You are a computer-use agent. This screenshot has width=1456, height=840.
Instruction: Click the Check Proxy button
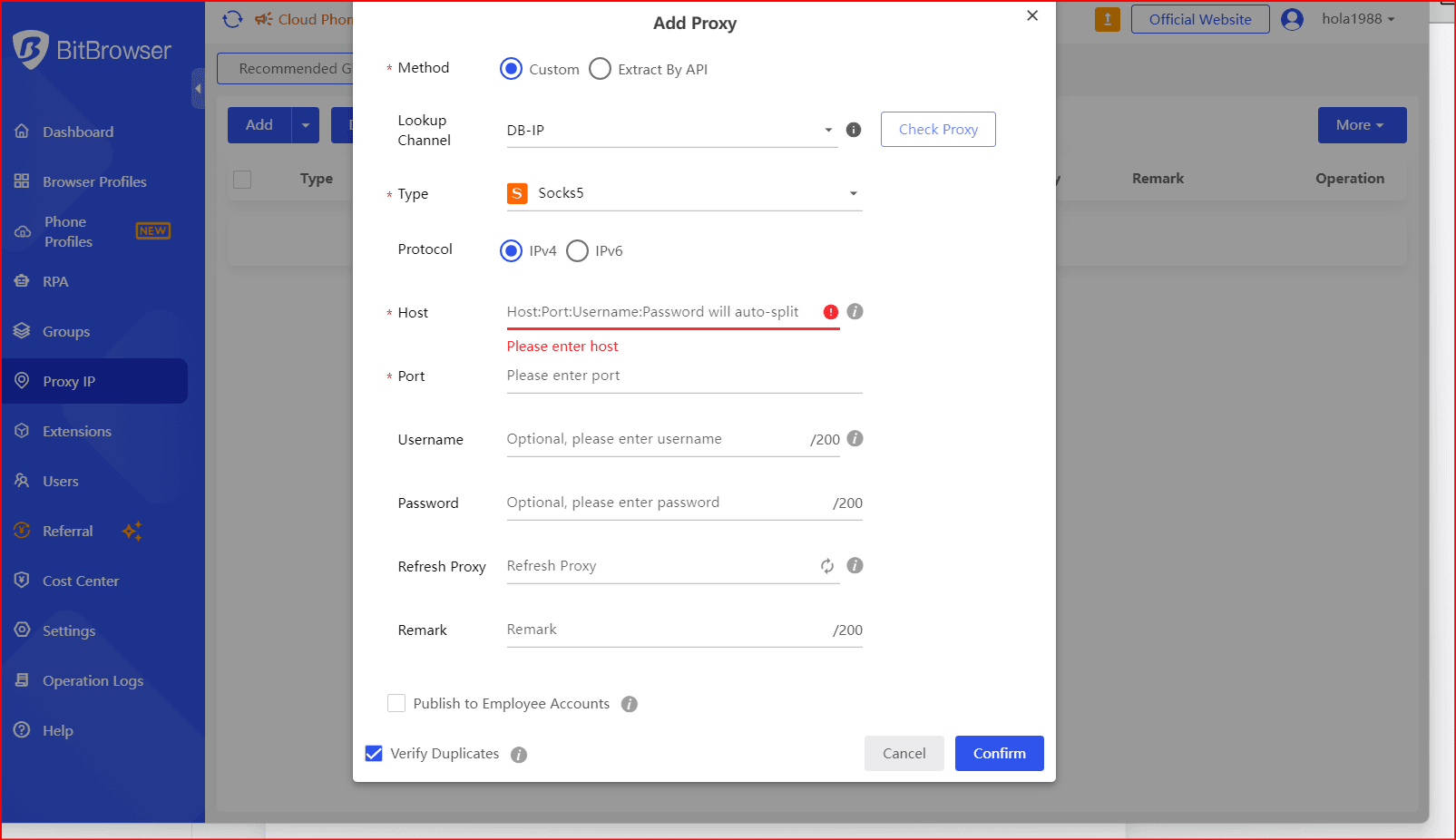[x=937, y=129]
